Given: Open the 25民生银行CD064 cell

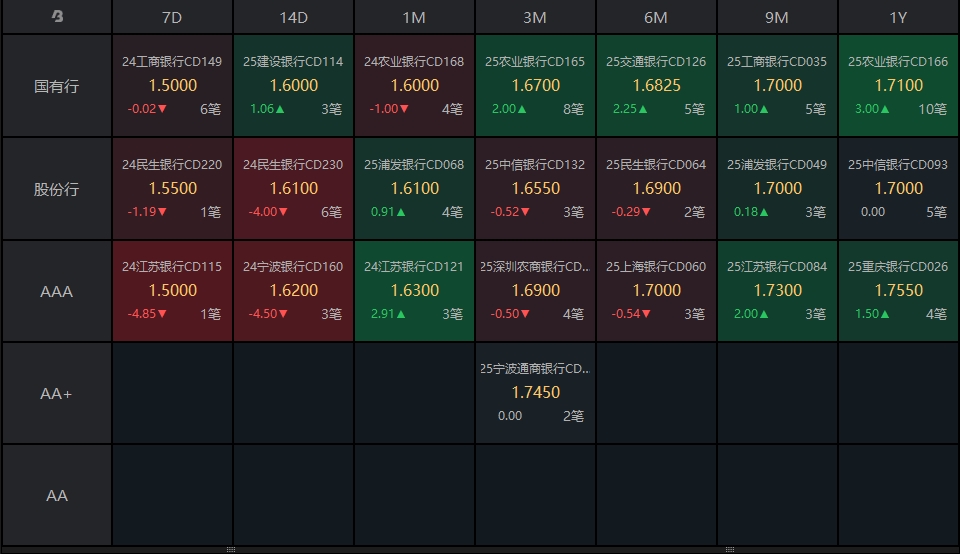Looking at the screenshot, I should [656, 189].
